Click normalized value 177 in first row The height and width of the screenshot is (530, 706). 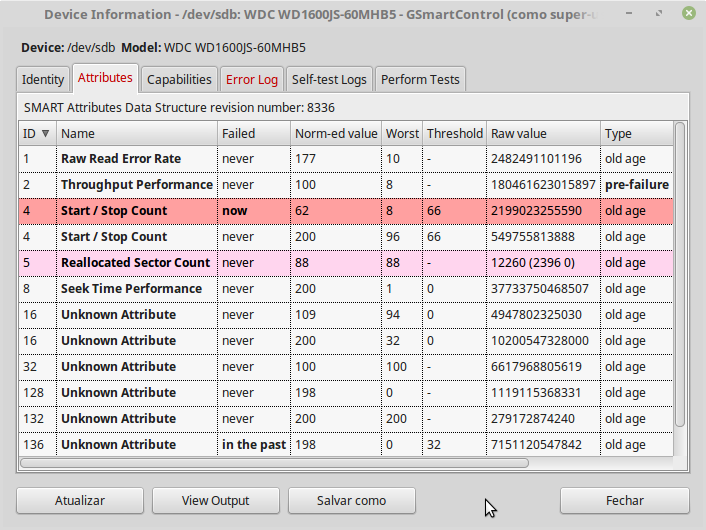[305, 159]
